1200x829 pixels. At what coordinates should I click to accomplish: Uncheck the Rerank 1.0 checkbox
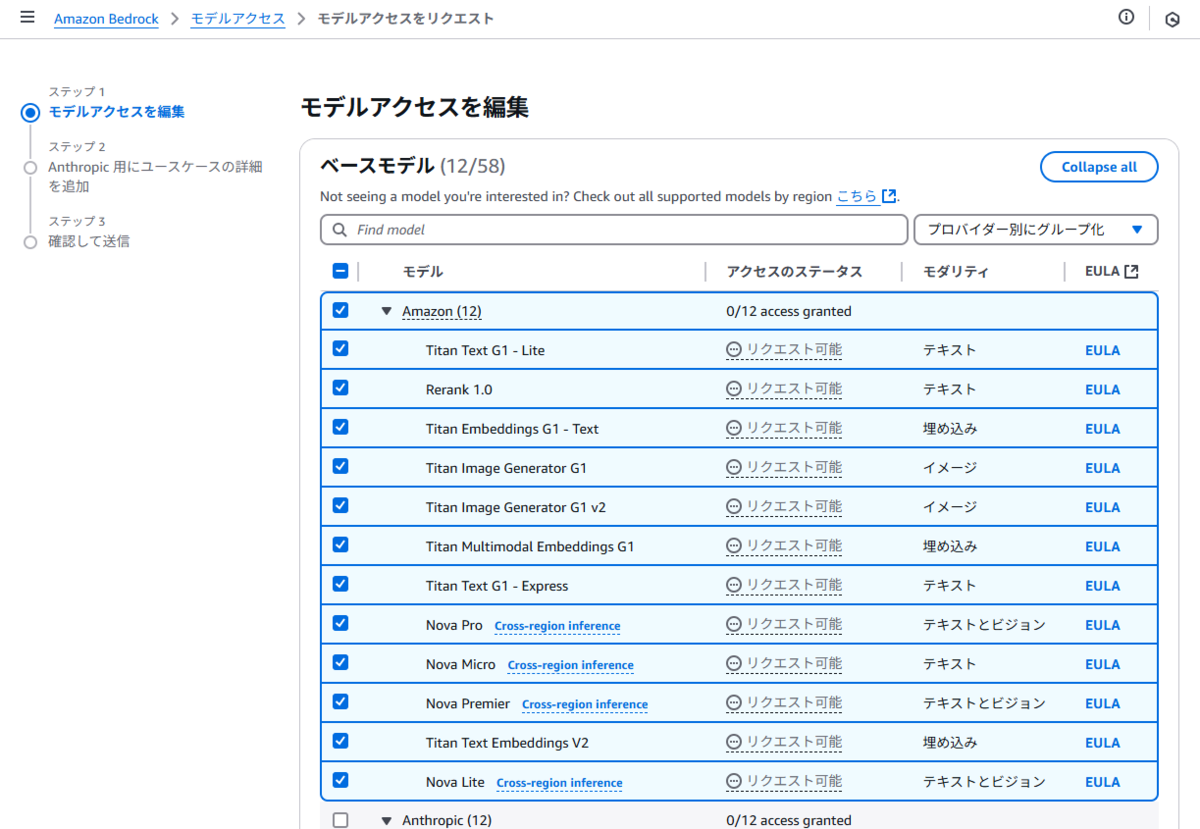(x=340, y=388)
